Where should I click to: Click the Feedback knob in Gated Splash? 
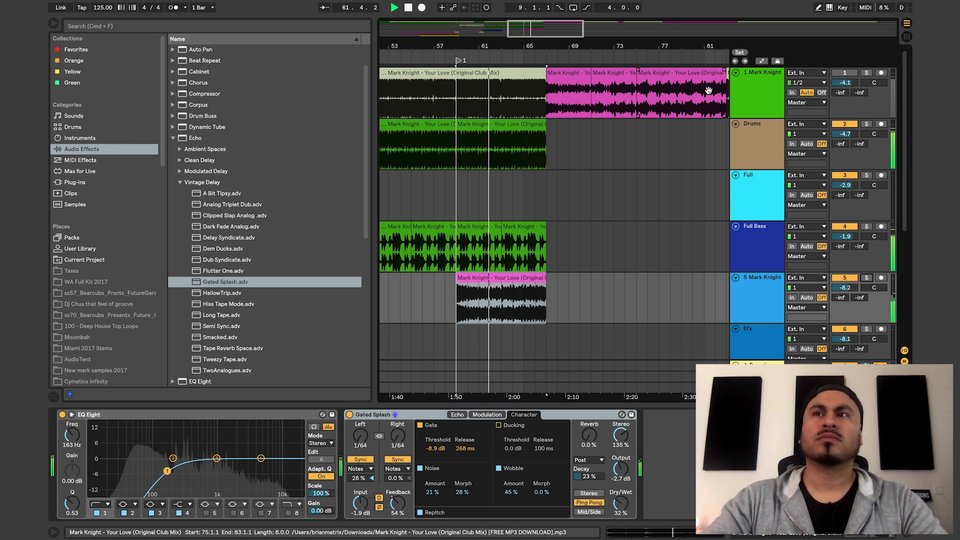[x=397, y=503]
